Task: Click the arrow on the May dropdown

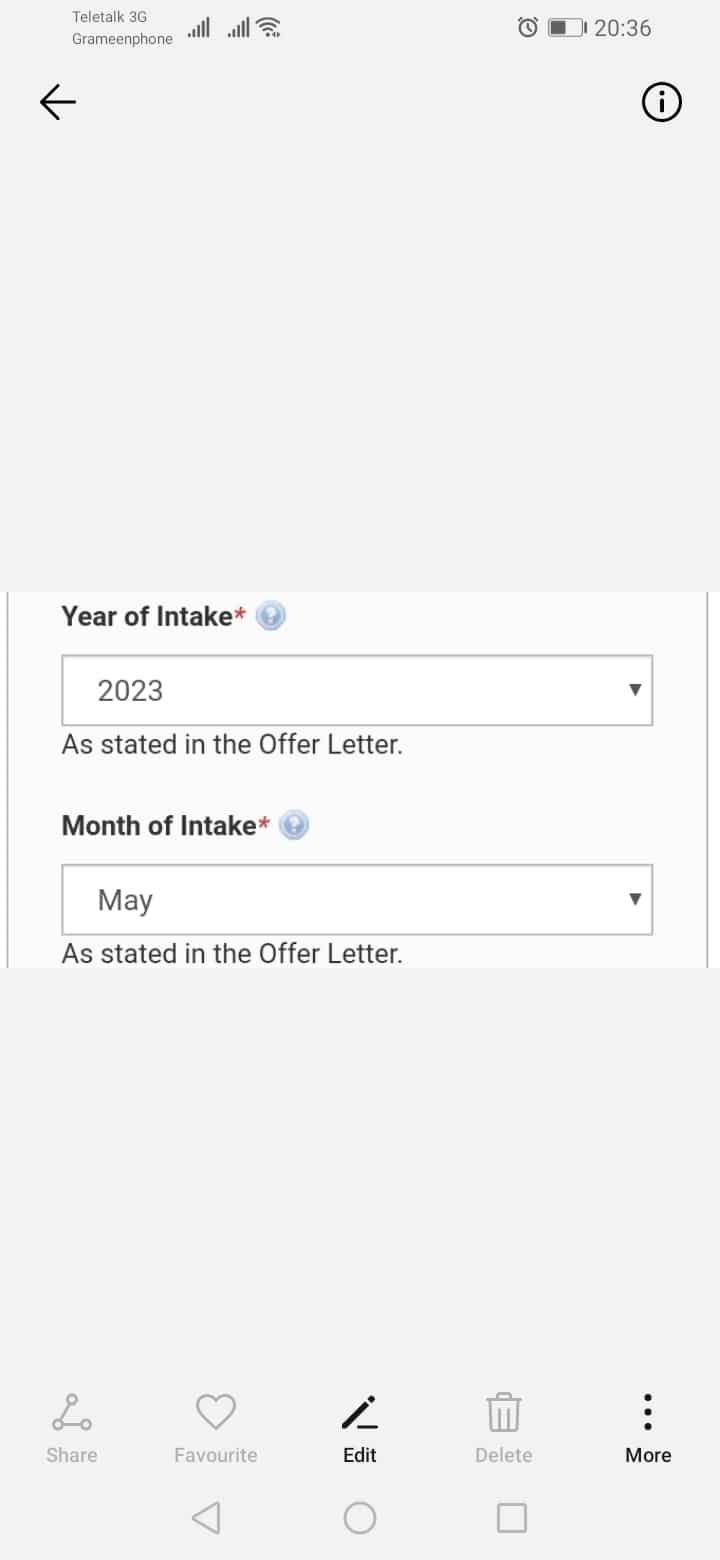Action: [634, 900]
